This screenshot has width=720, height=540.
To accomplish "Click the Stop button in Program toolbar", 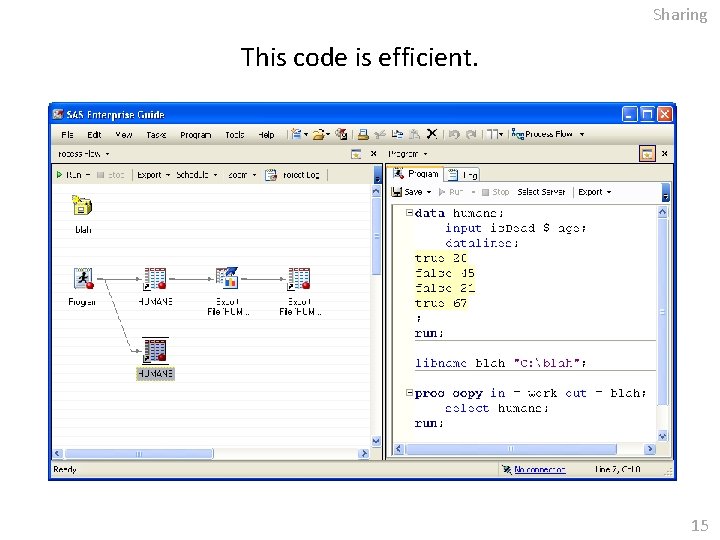I will tap(495, 192).
